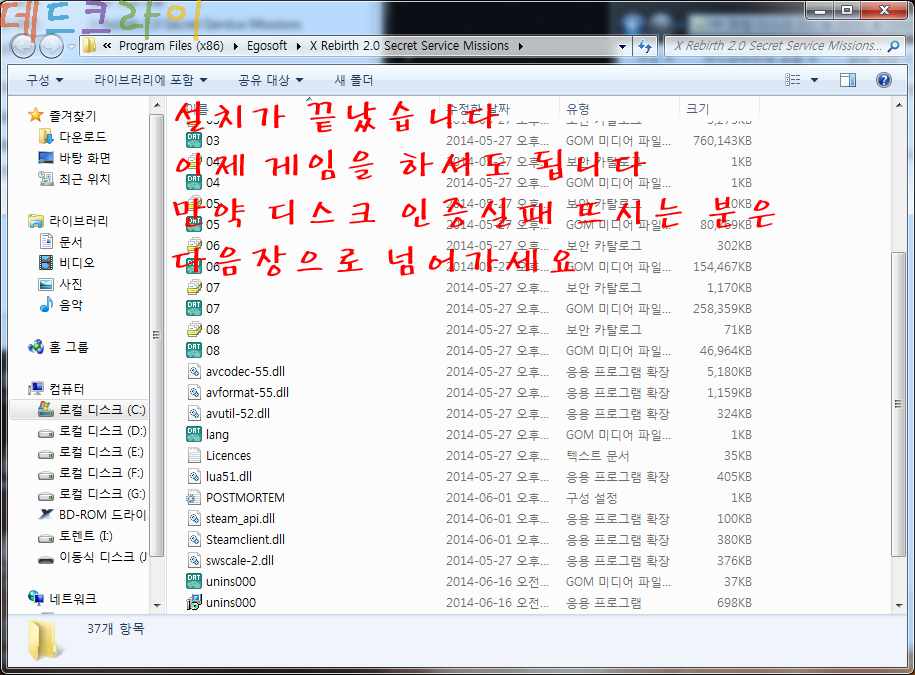Click the unins000 application uninstaller file
Viewport: 915px width, 675px height.
pos(230,603)
